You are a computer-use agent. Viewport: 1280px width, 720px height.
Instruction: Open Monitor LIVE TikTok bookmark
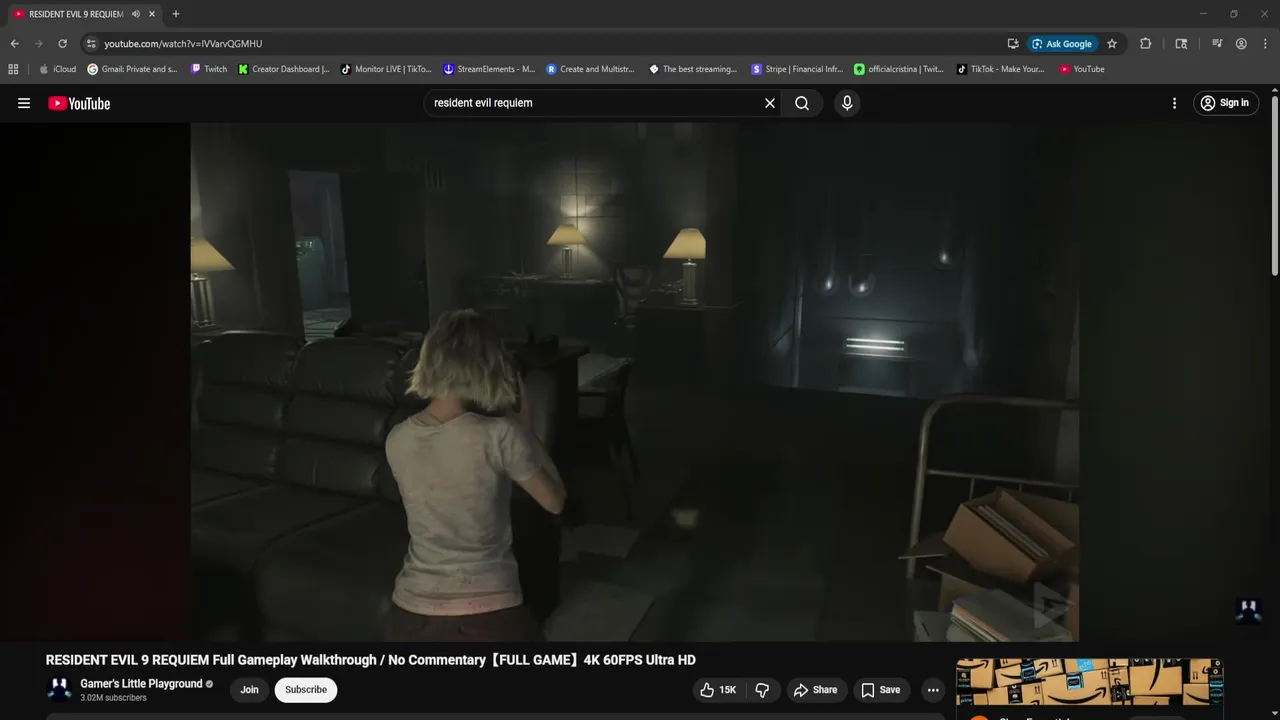coord(386,69)
